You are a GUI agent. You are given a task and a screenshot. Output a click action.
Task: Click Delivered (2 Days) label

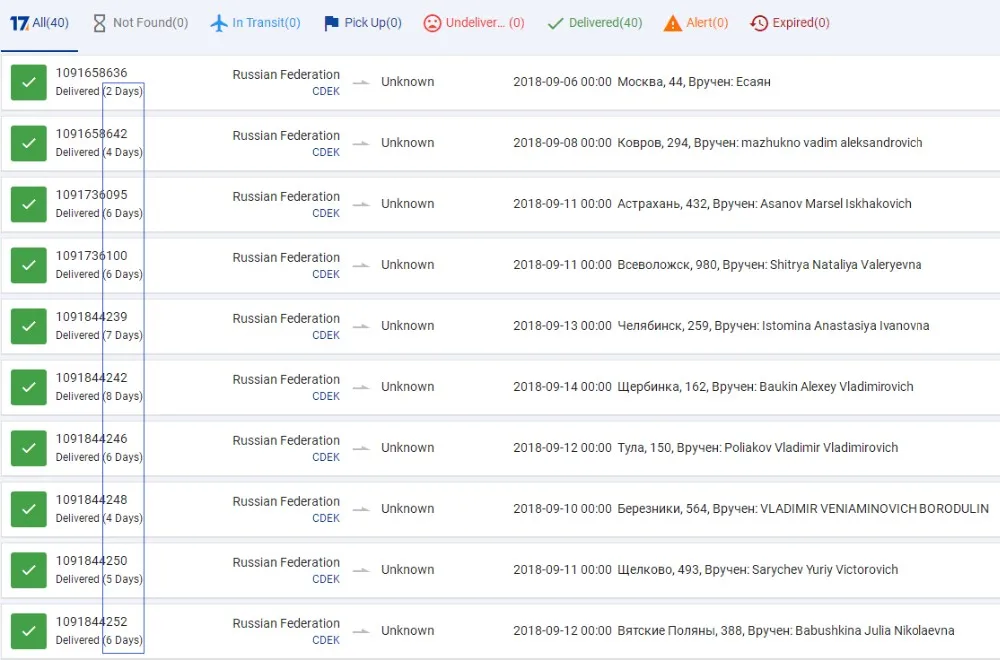[x=99, y=91]
